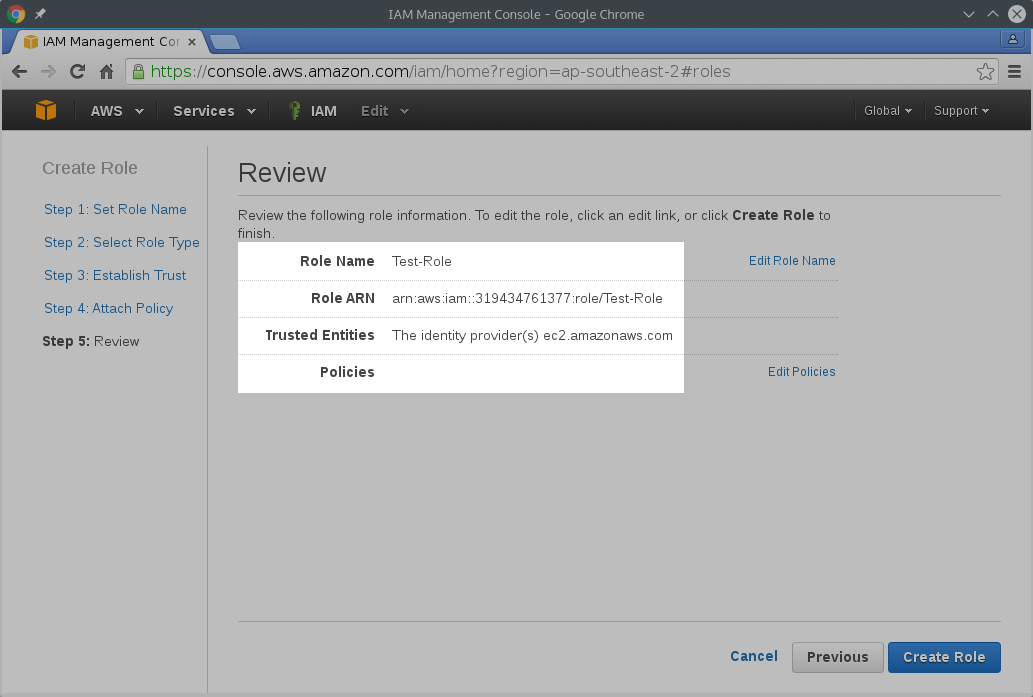Image resolution: width=1033 pixels, height=697 pixels.
Task: Click the Role ARN label
Action: (343, 298)
